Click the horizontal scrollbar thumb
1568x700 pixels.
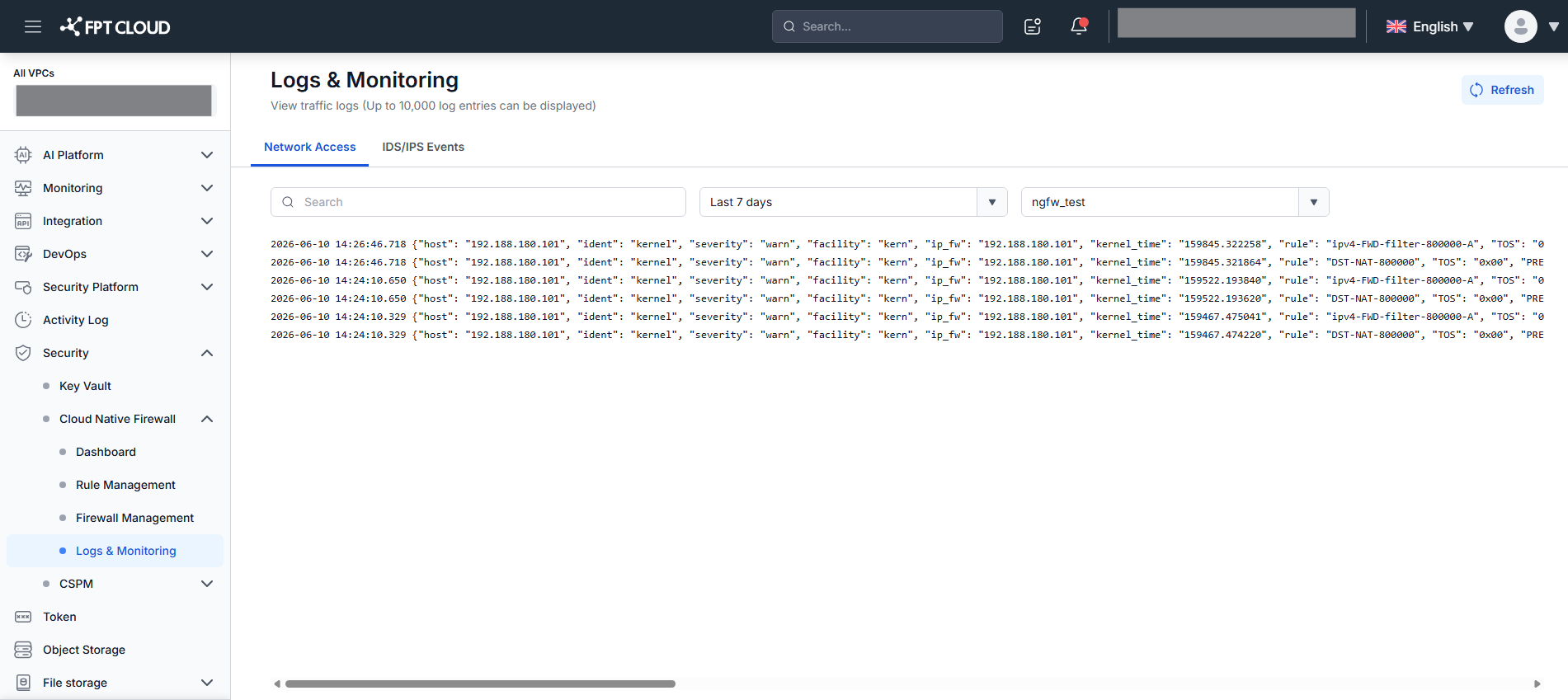pos(480,684)
